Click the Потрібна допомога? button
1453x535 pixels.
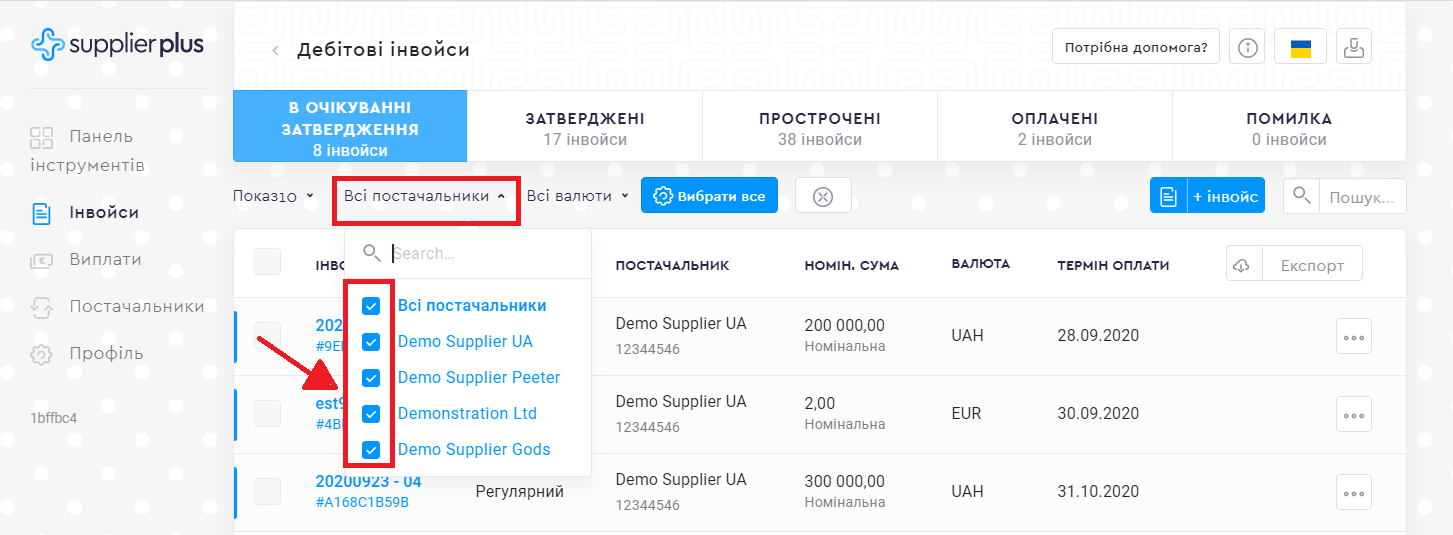coord(1135,47)
